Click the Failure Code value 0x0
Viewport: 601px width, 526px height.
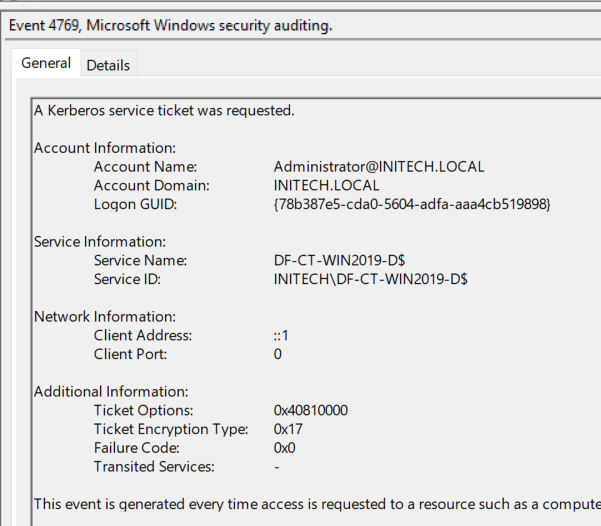(x=284, y=448)
